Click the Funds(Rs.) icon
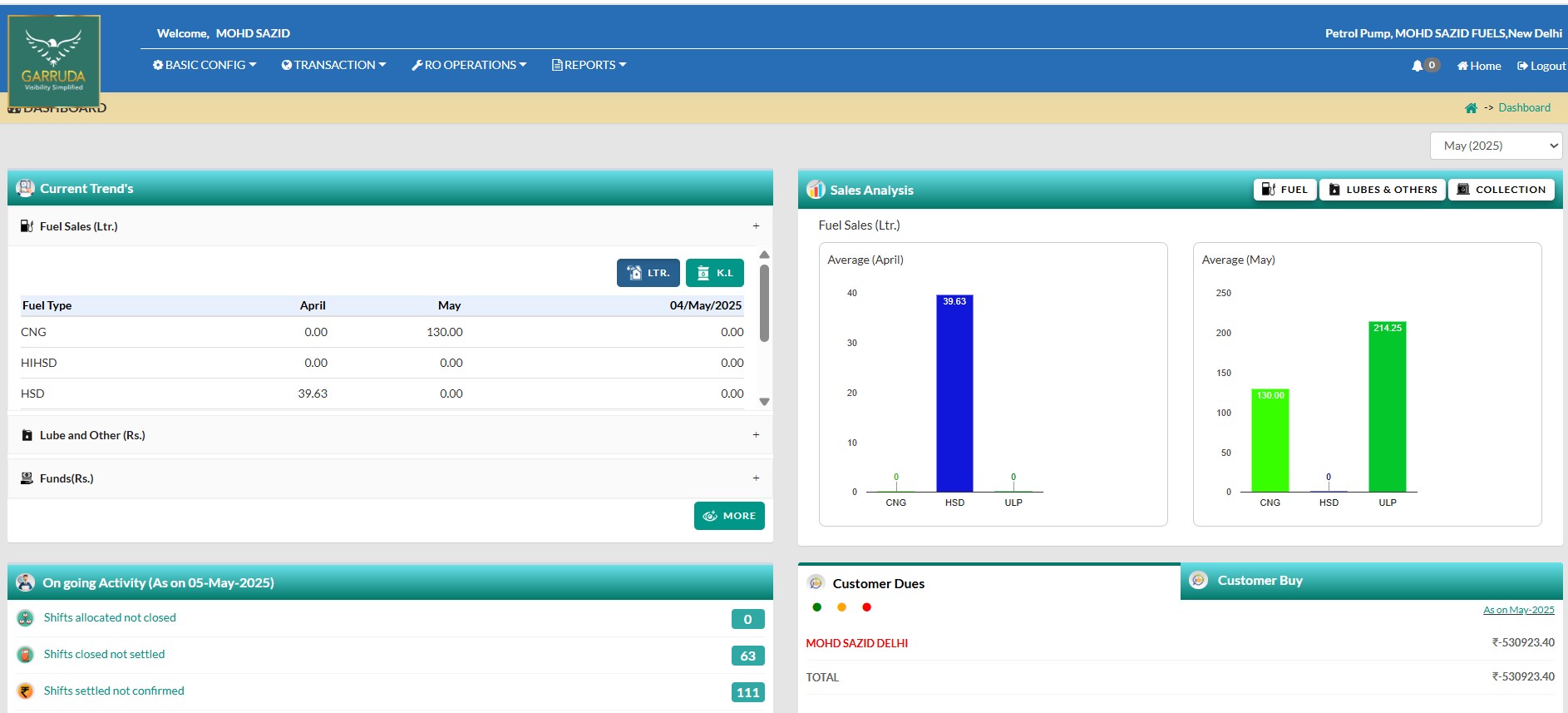 click(x=27, y=478)
